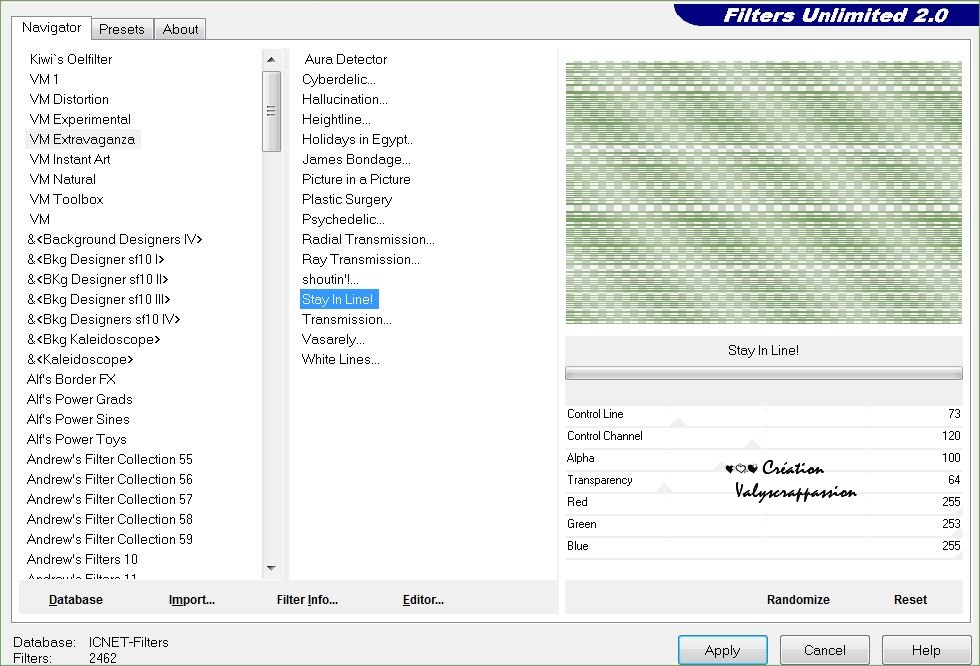Viewport: 980px width, 666px height.
Task: Click the Apply button
Action: 722,650
